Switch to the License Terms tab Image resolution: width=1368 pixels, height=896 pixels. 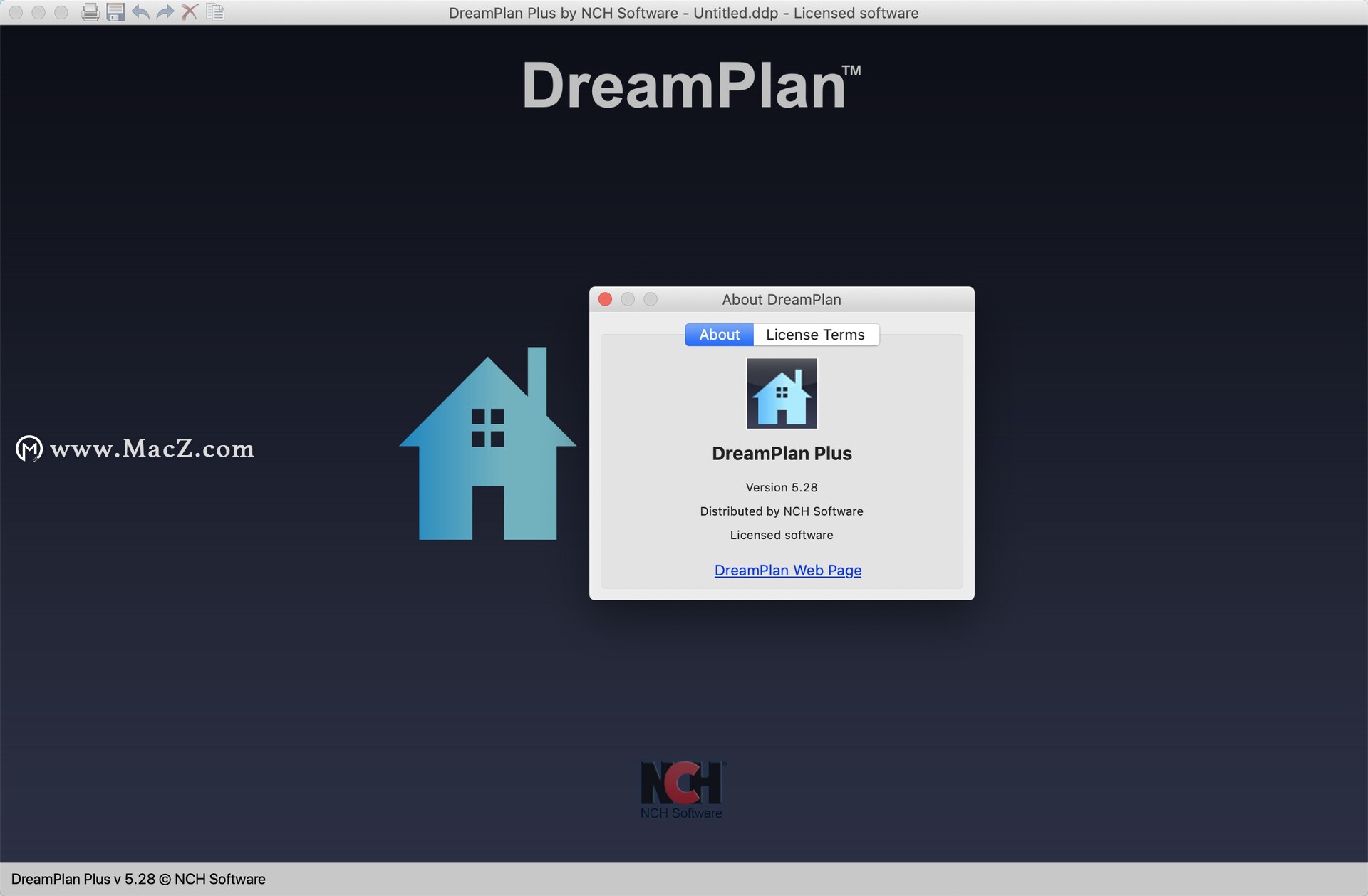(x=815, y=333)
